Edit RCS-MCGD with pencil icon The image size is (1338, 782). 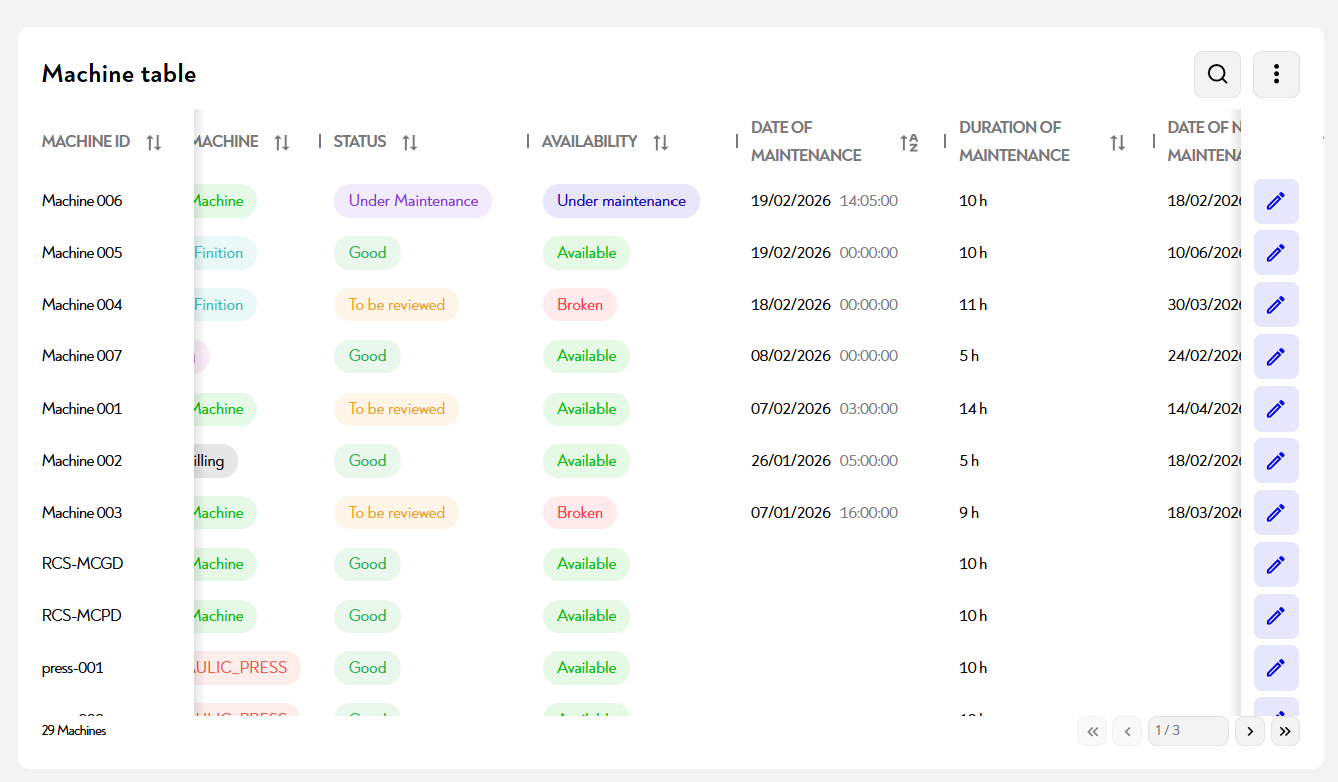tap(1276, 564)
